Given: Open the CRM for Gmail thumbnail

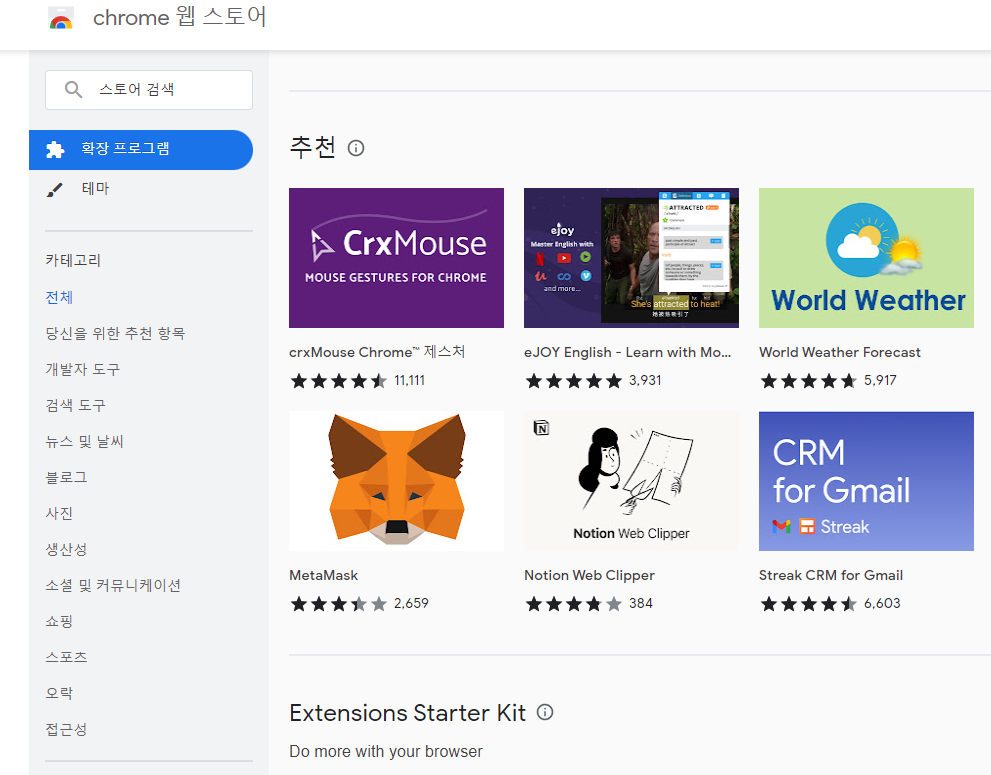Looking at the screenshot, I should pos(866,481).
